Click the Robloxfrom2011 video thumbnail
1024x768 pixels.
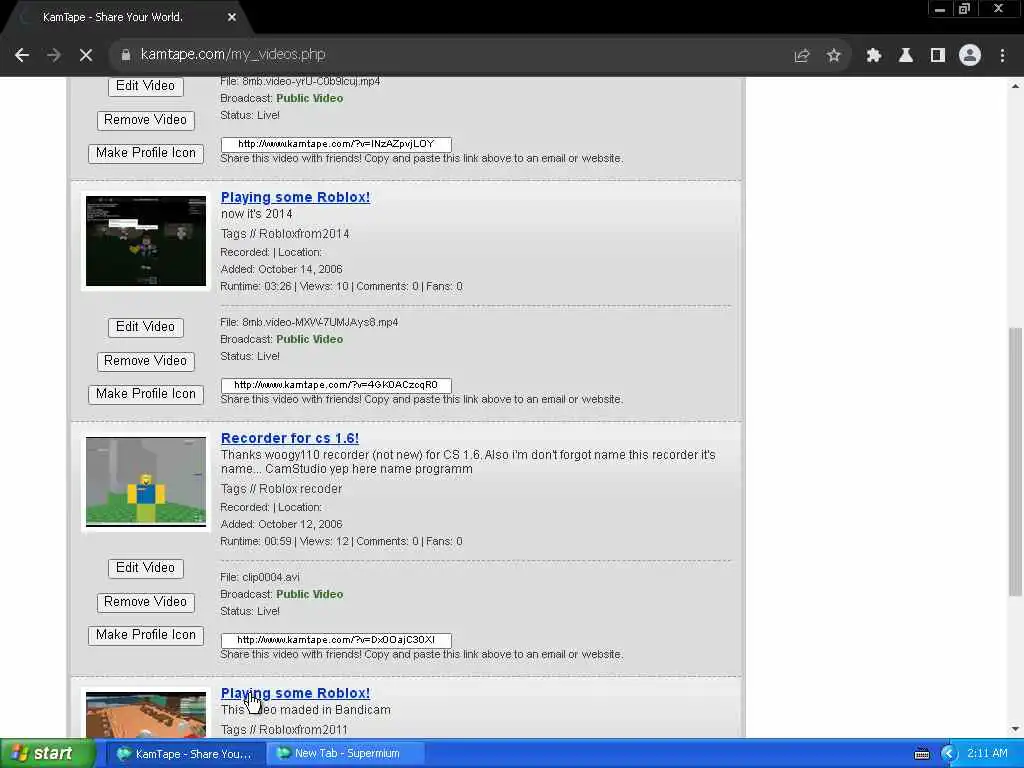(146, 714)
